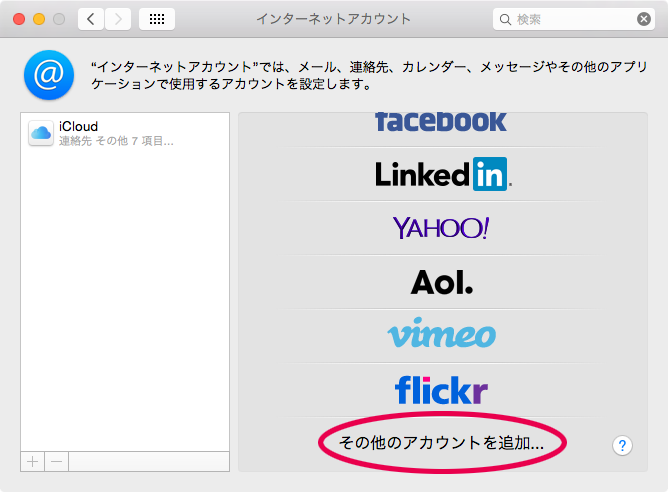Choose the facebook account type
This screenshot has width=668, height=492.
coord(441,123)
